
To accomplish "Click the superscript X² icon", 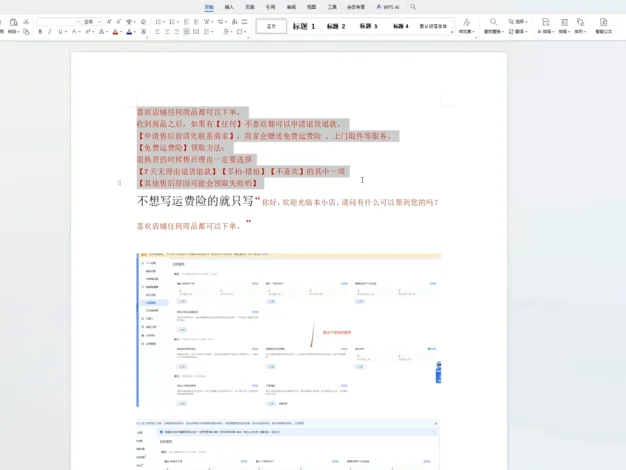I will (x=87, y=32).
